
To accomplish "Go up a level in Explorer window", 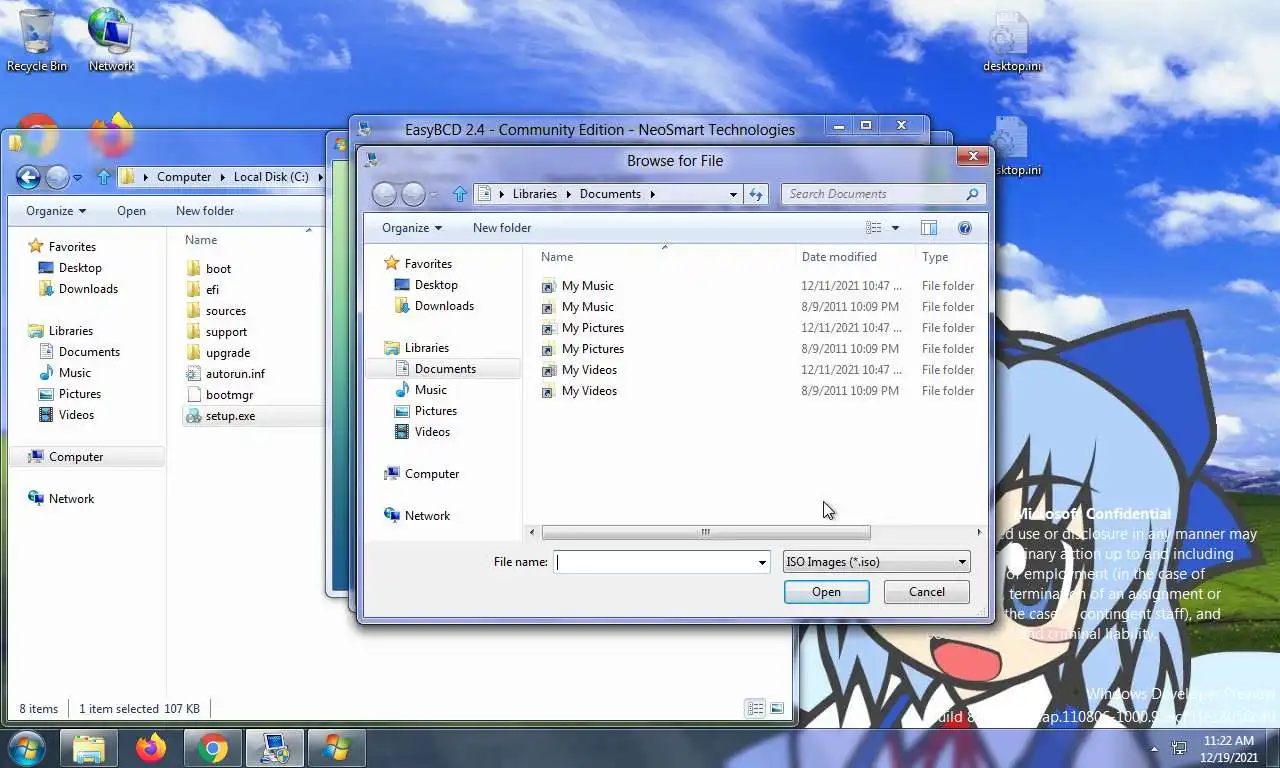I will click(x=104, y=177).
